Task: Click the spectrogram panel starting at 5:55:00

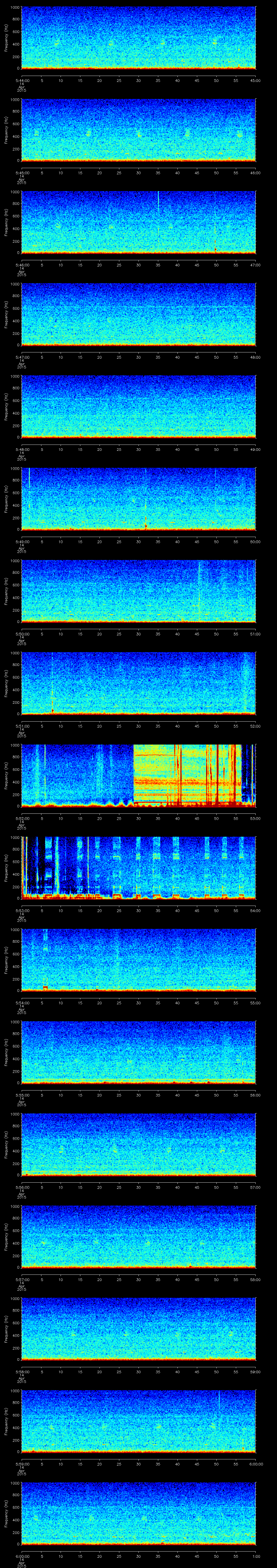Action: tap(138, 1052)
